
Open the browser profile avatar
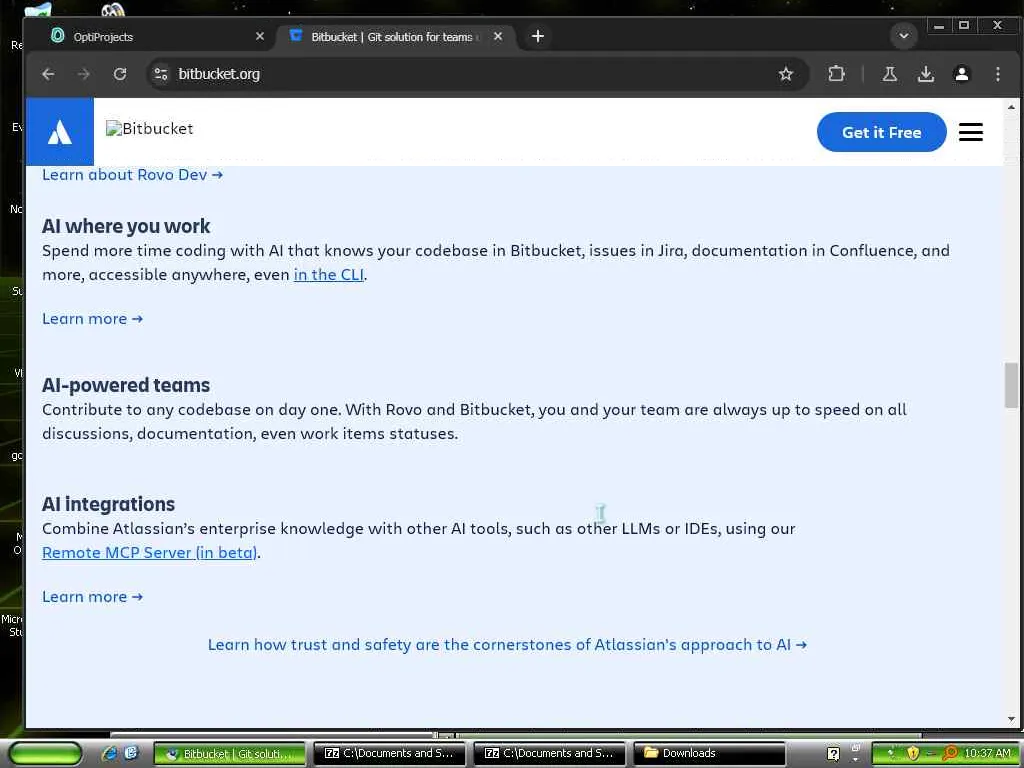[961, 74]
